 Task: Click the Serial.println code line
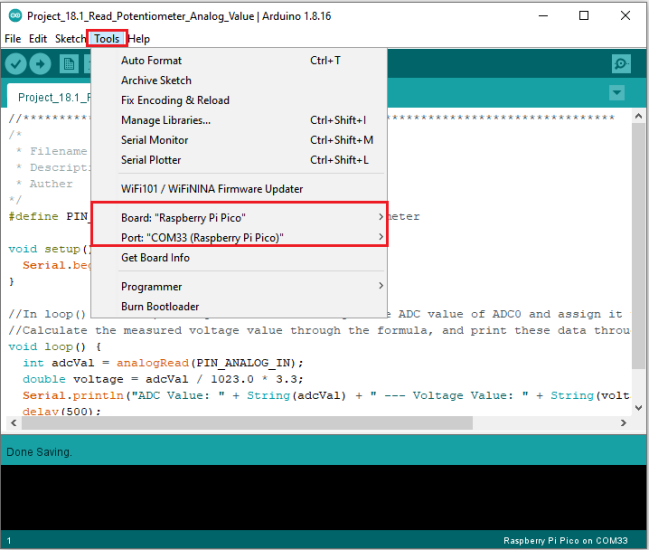(326, 395)
